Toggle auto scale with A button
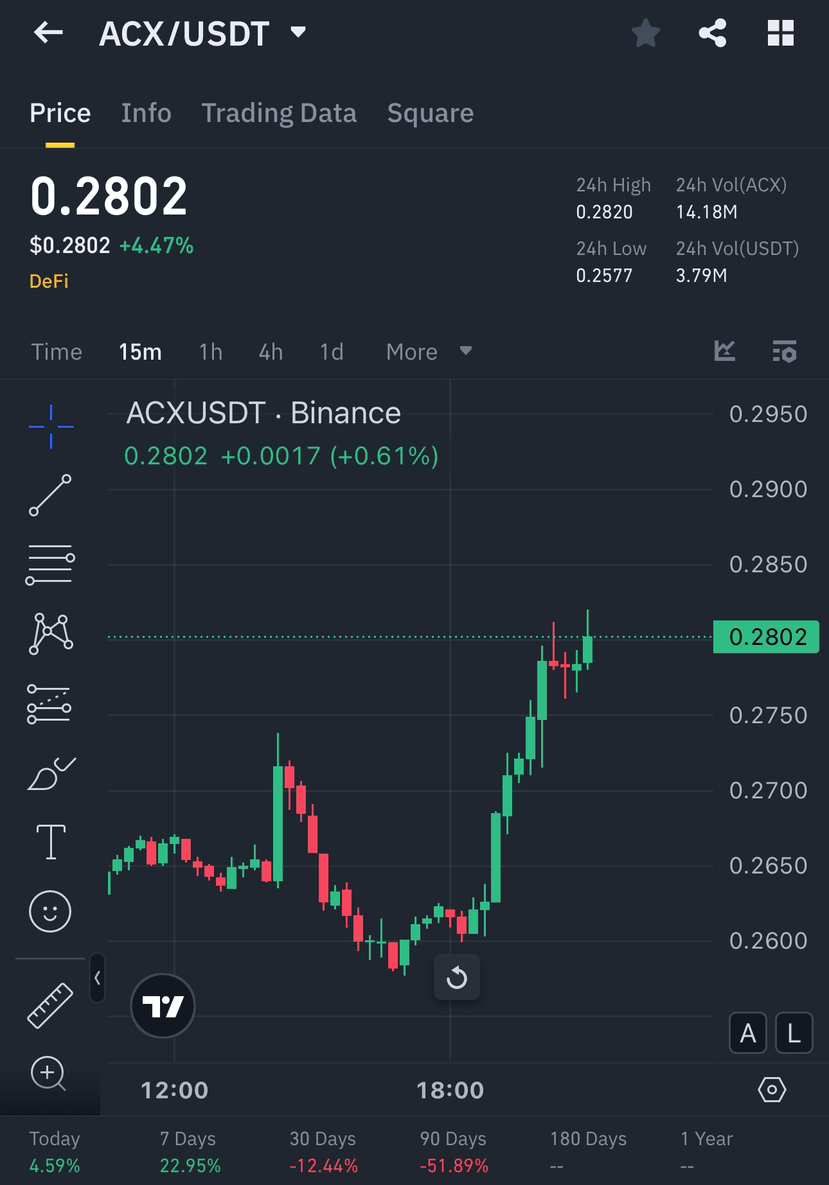 click(748, 1033)
